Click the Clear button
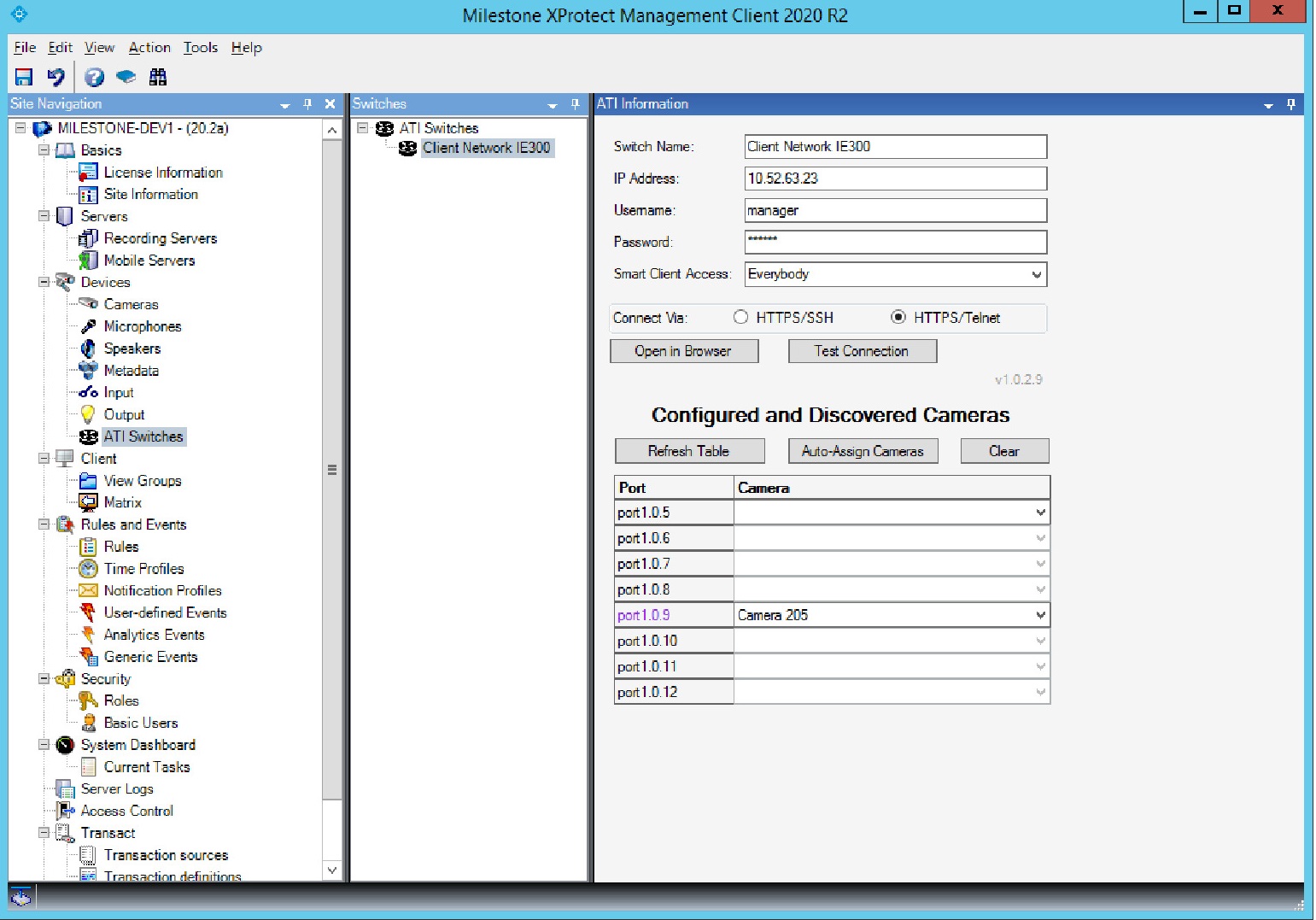 1005,451
